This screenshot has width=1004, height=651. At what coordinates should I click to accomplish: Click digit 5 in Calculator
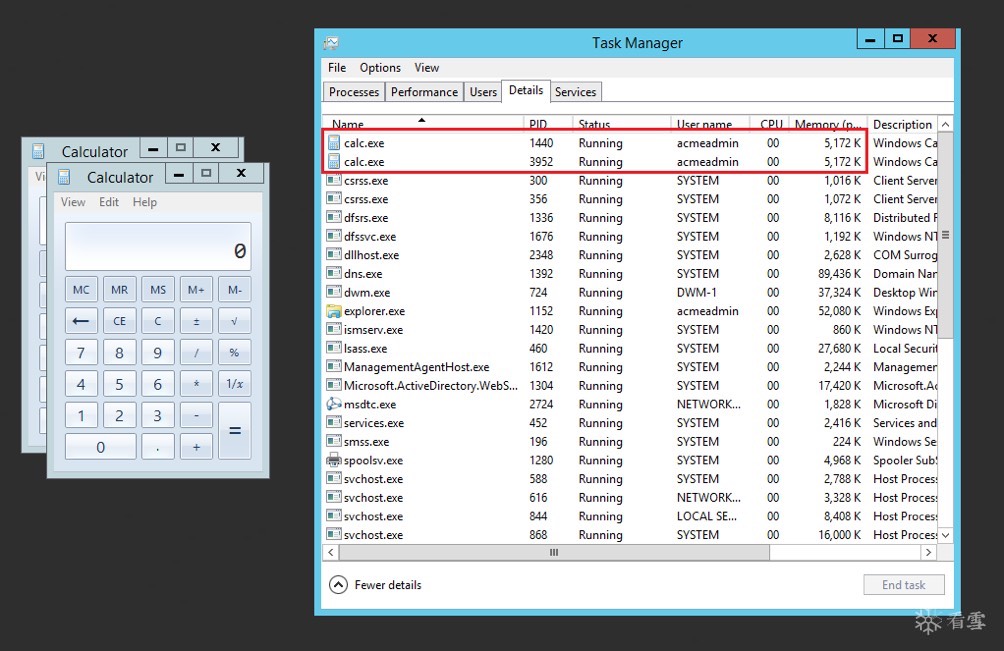click(x=120, y=384)
